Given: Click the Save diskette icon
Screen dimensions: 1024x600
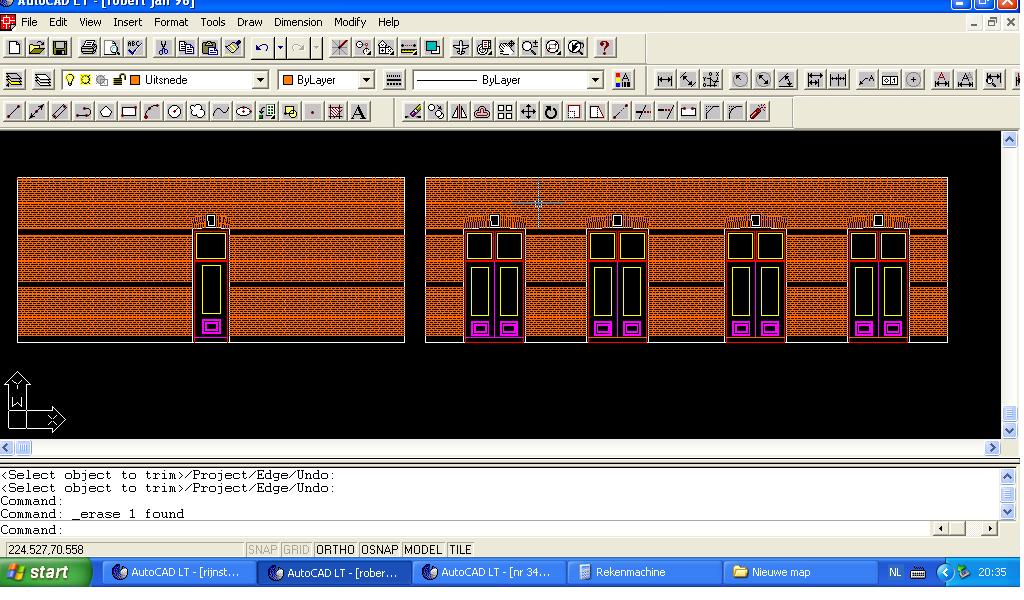Looking at the screenshot, I should [60, 48].
